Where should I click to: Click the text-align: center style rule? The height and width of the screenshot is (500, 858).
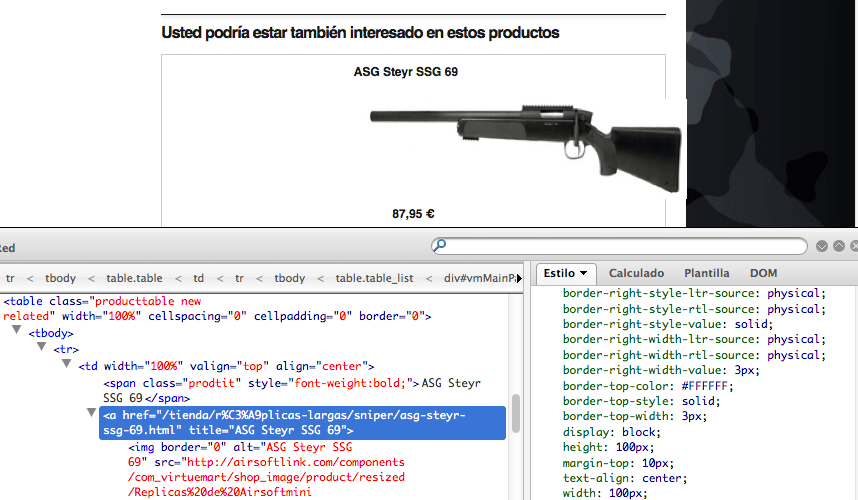(625, 478)
